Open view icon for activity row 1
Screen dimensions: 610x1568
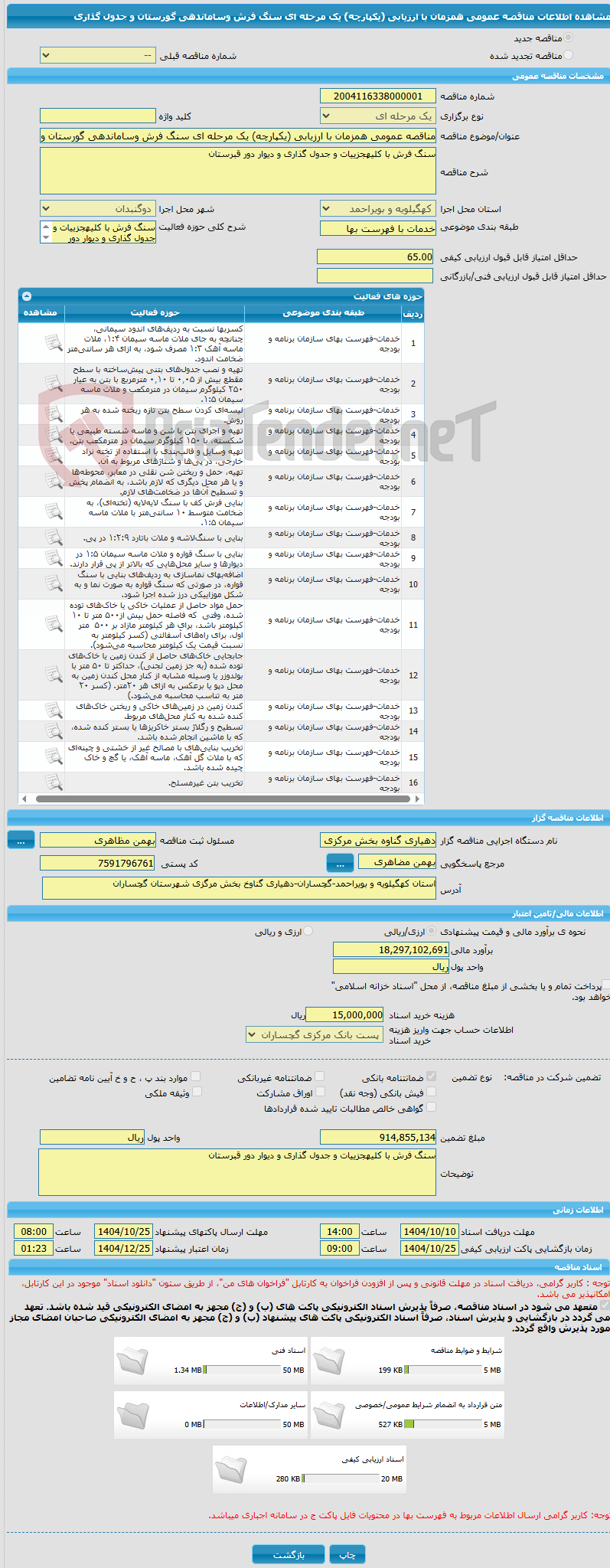click(53, 343)
